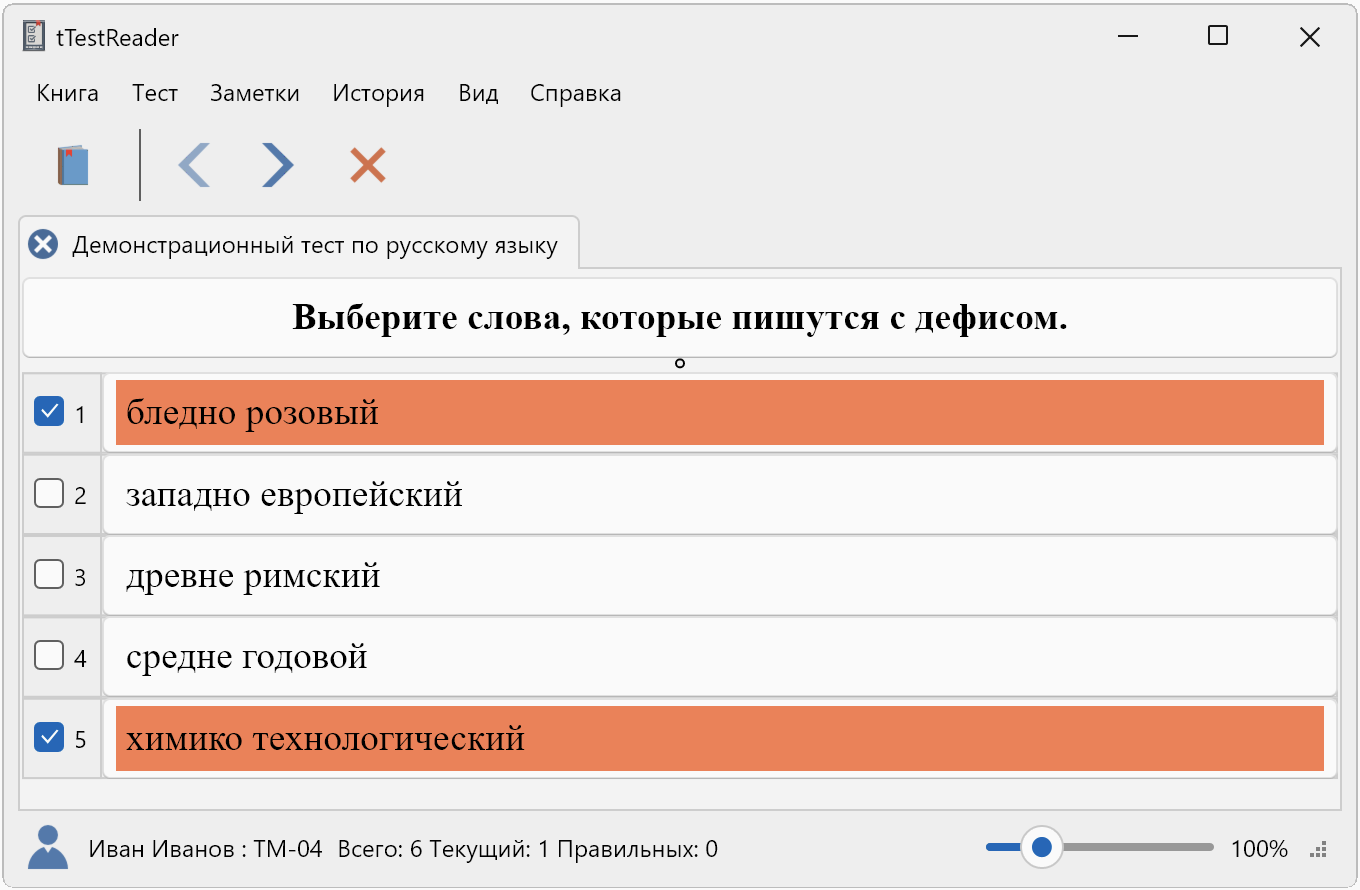Uncheck answer 5 checkbox
Screen dimensions: 1360x890
(49, 737)
